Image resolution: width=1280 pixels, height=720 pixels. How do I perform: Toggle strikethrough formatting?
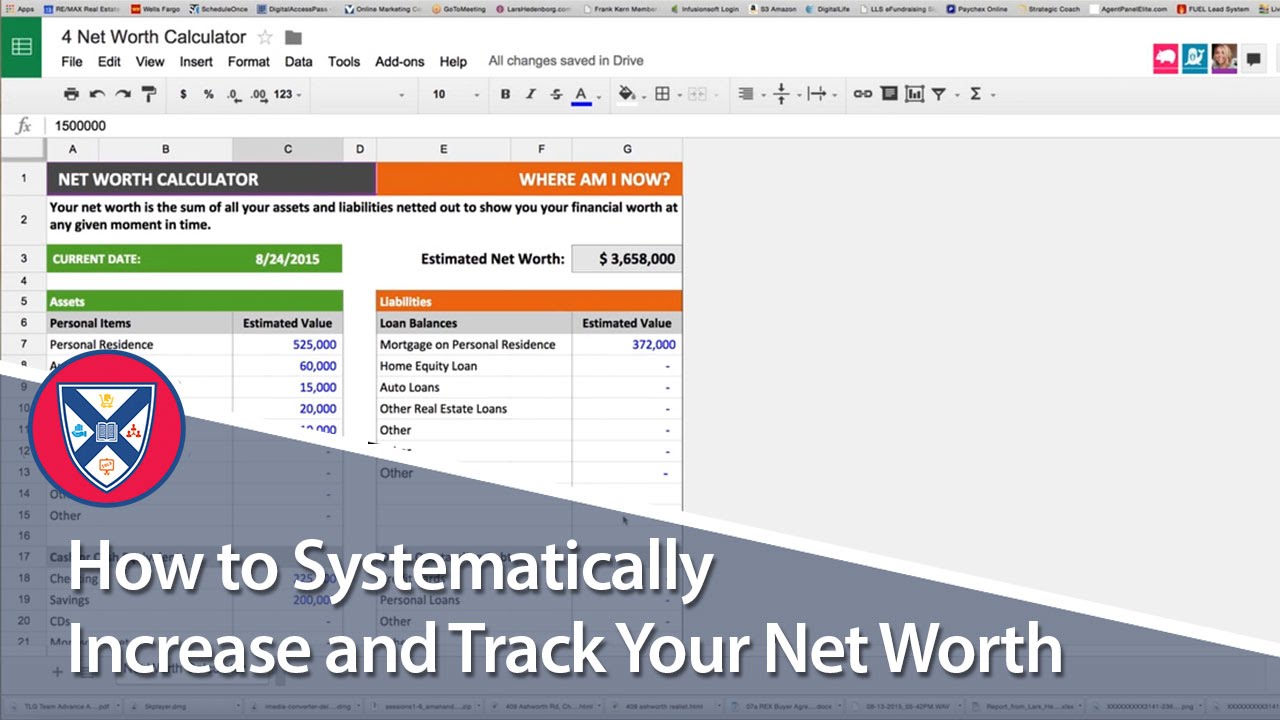[x=556, y=94]
